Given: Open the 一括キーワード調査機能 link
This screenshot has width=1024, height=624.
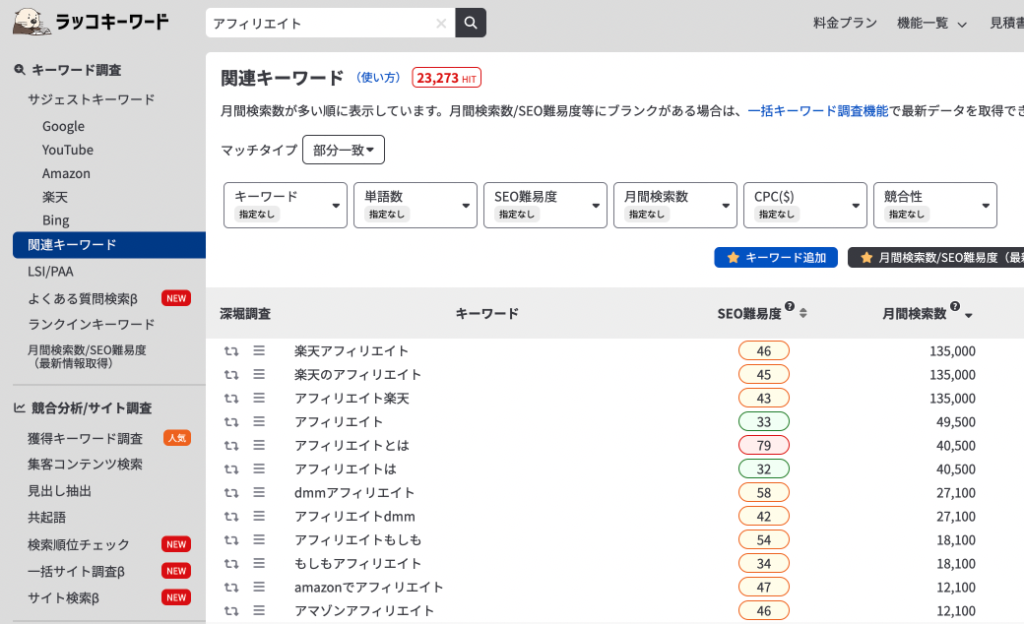Looking at the screenshot, I should [x=817, y=111].
